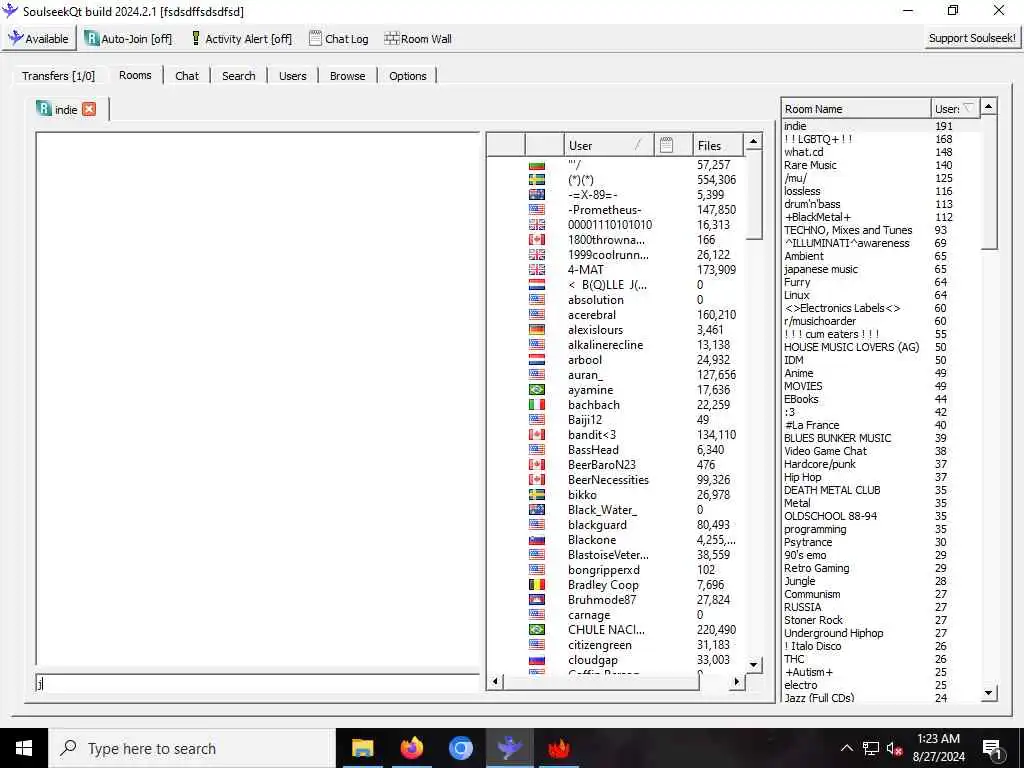Click Soulseek taskbar icon
This screenshot has height=768, width=1024.
pos(509,748)
